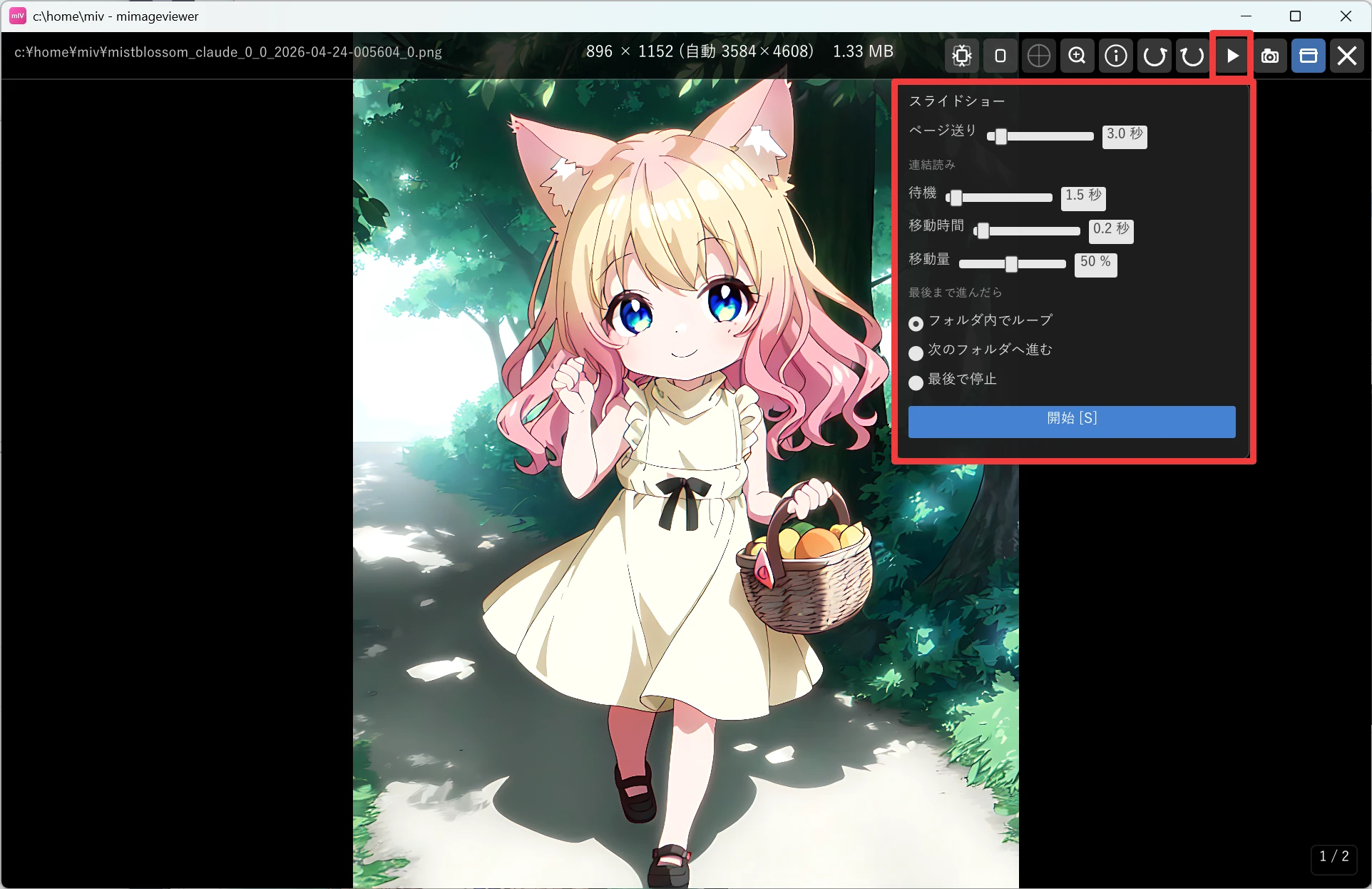Click the 3.0 秒 value field

pos(1125,136)
